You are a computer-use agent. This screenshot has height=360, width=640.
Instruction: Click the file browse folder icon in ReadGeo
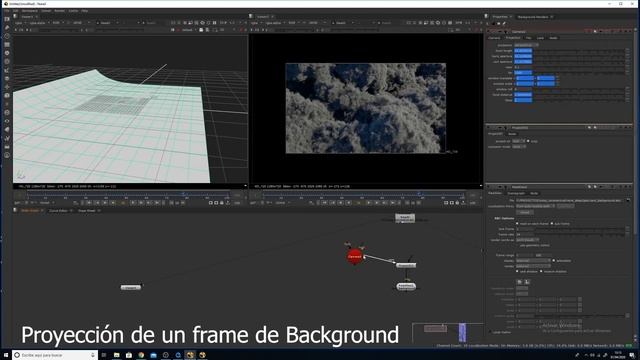pos(628,200)
